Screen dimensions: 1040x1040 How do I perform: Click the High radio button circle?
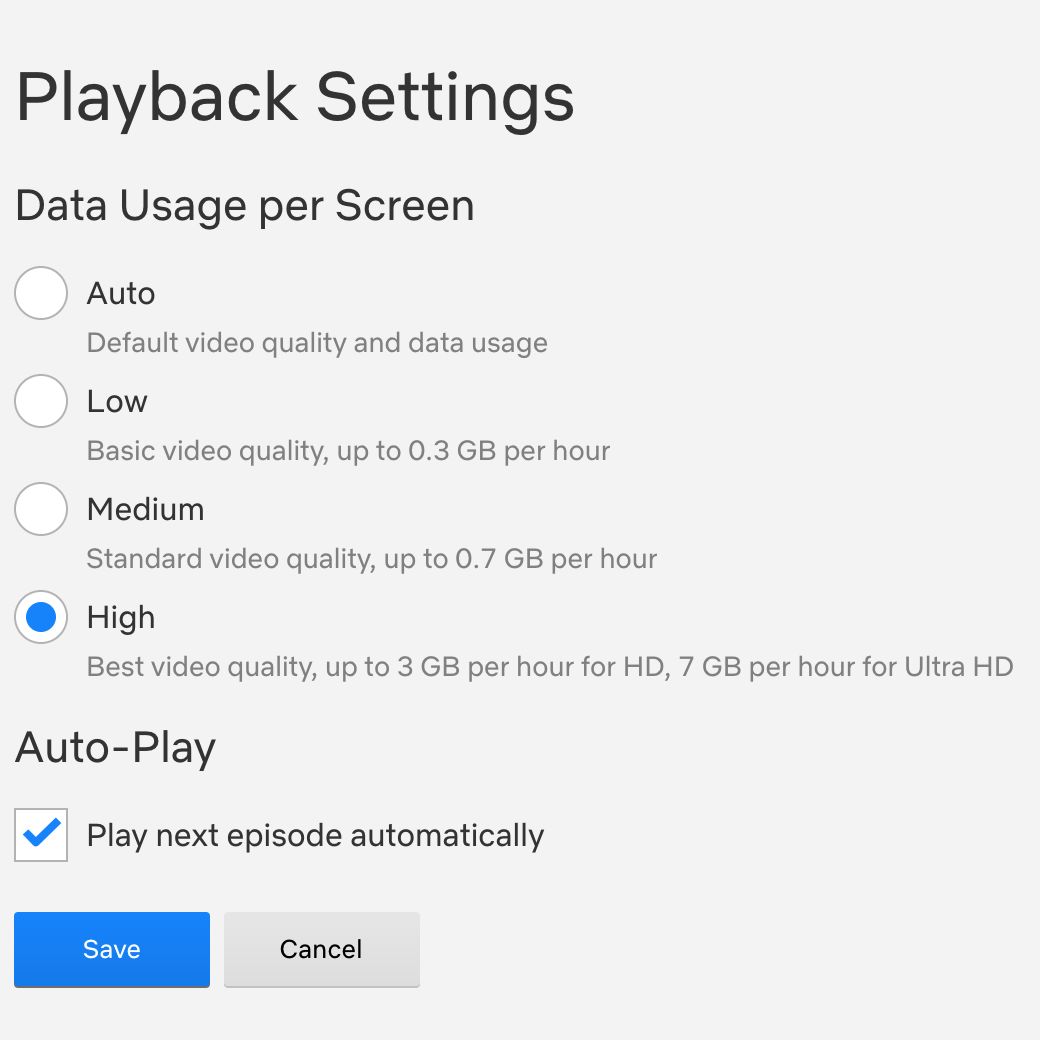pyautogui.click(x=41, y=617)
